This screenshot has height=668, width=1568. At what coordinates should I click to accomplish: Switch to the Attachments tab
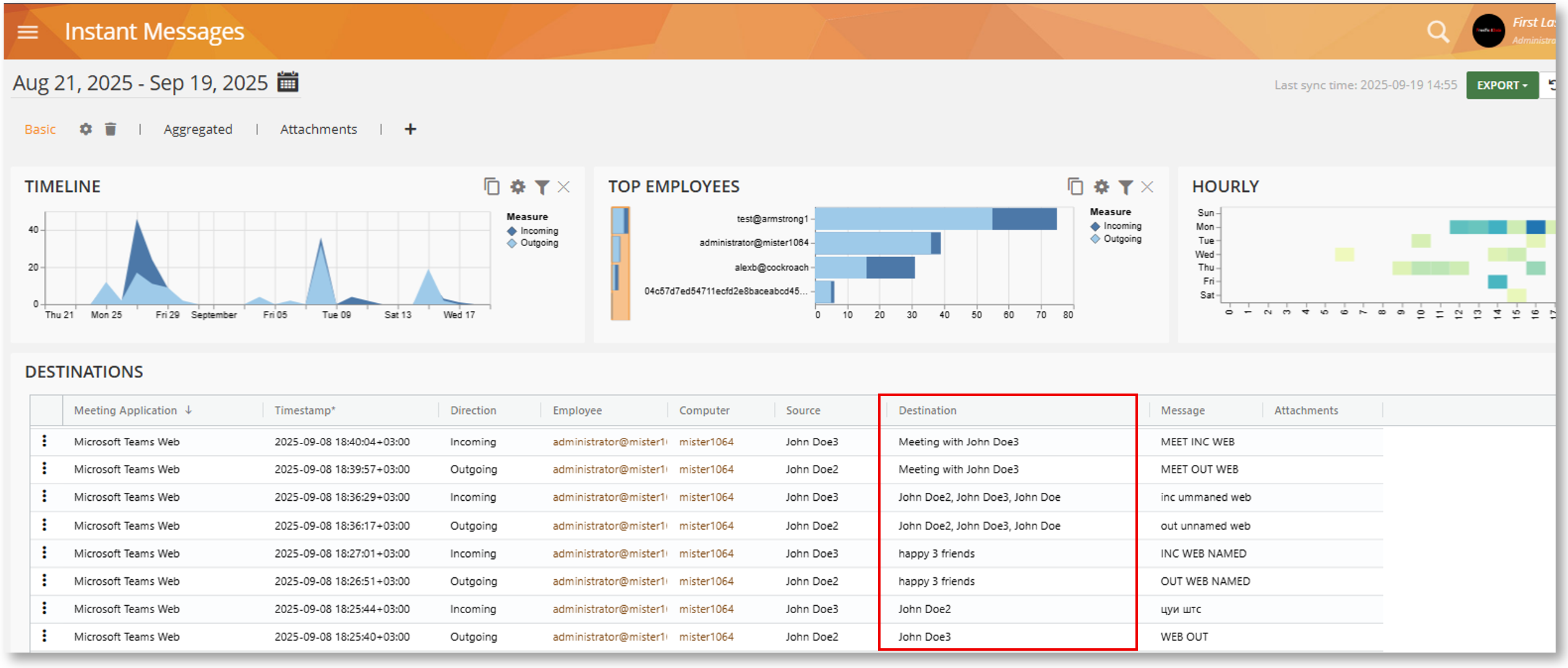318,130
